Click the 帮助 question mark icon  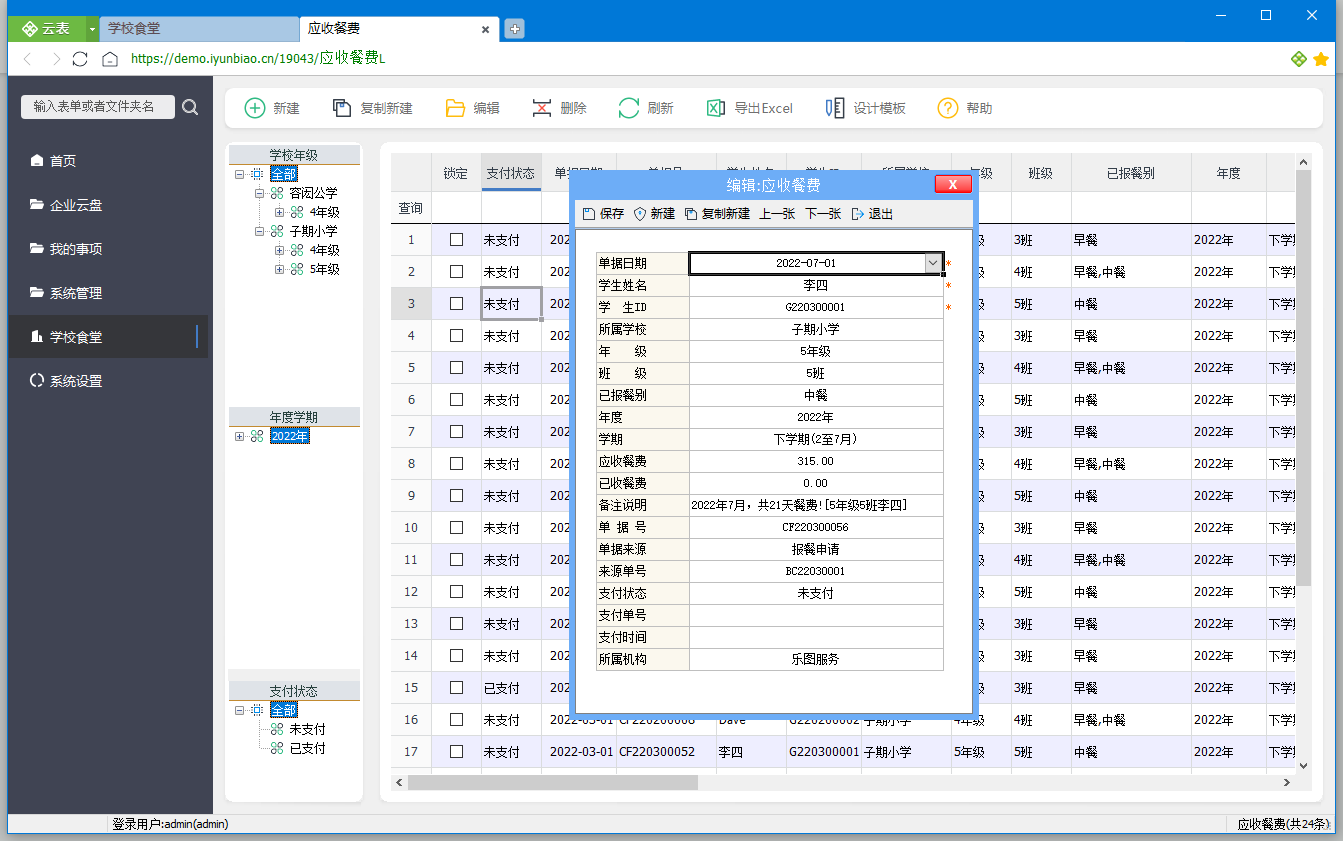[x=948, y=108]
